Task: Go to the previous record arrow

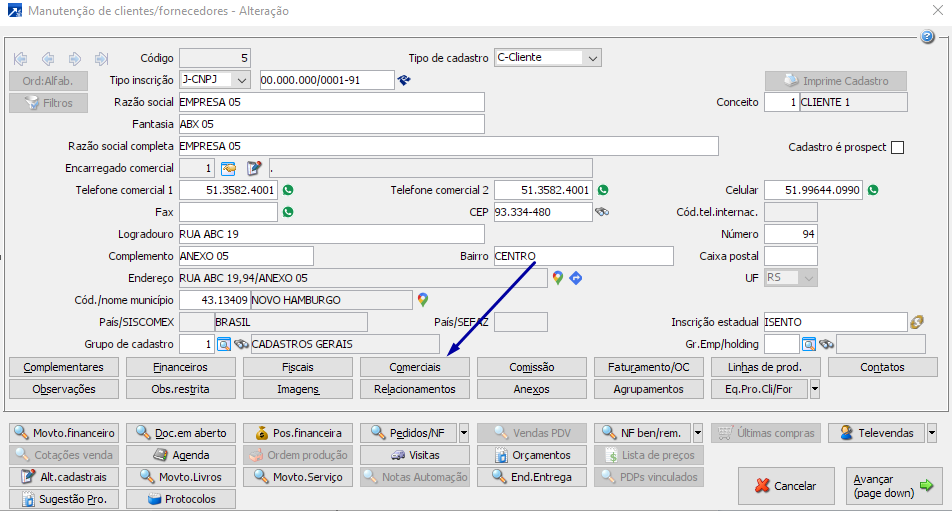Action: (48, 58)
